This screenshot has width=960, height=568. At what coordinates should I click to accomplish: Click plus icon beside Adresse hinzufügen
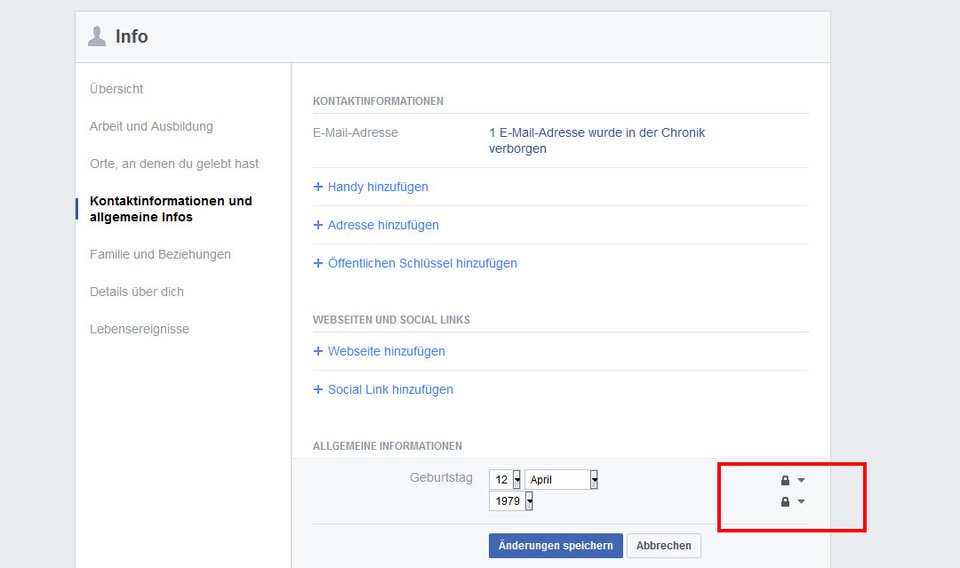click(318, 225)
